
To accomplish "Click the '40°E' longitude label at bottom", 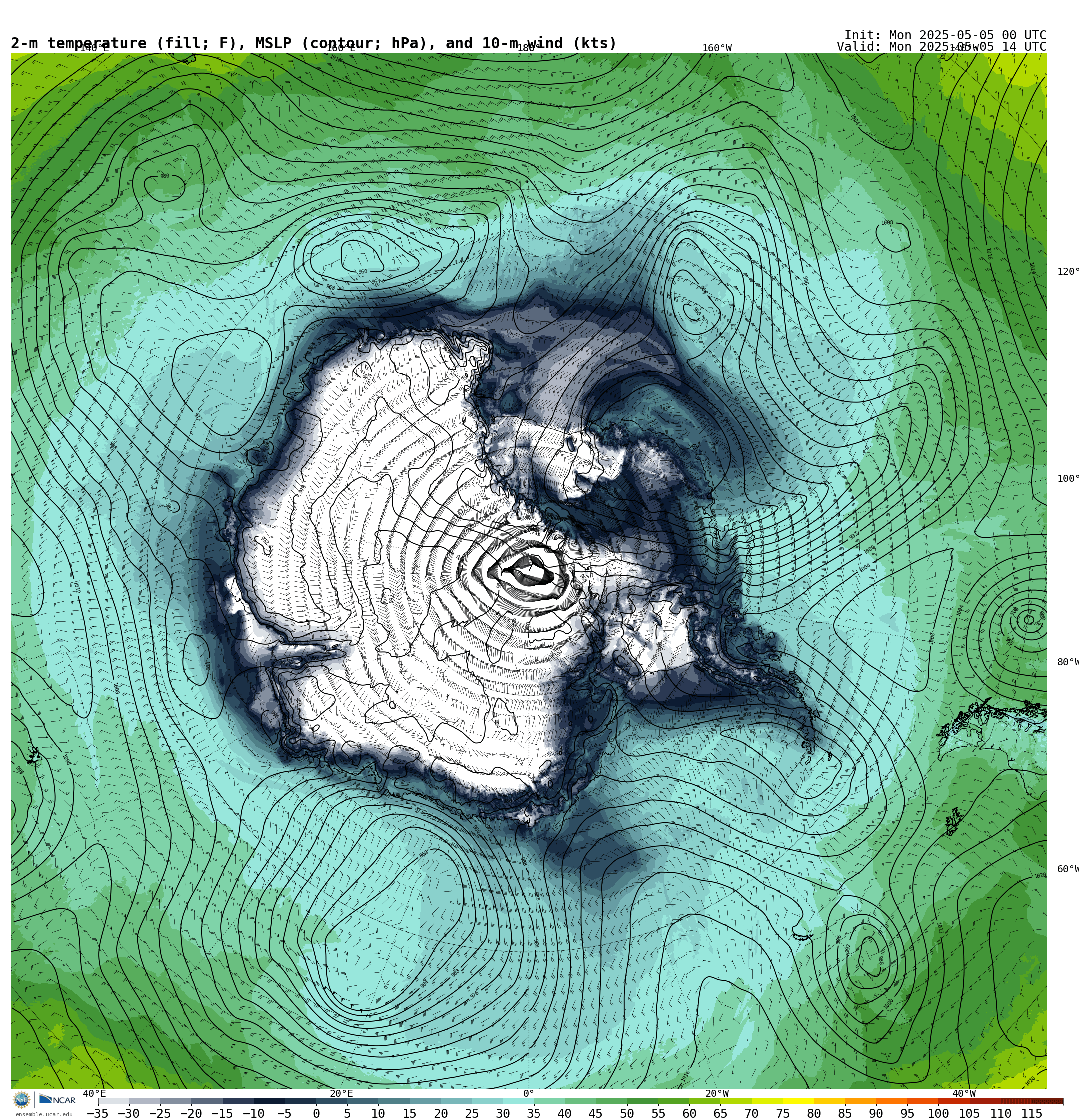I will click(94, 1093).
